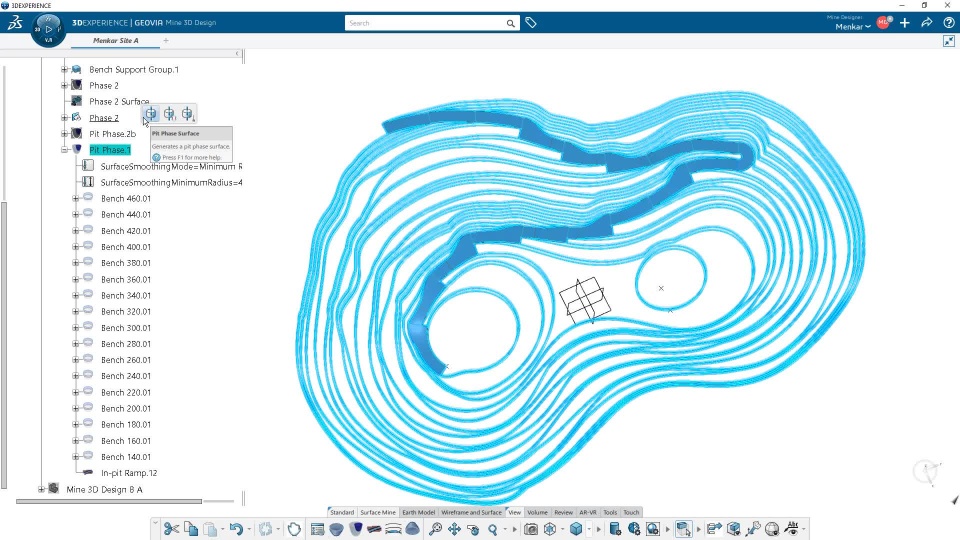Open the Menkar user dropdown

click(853, 26)
